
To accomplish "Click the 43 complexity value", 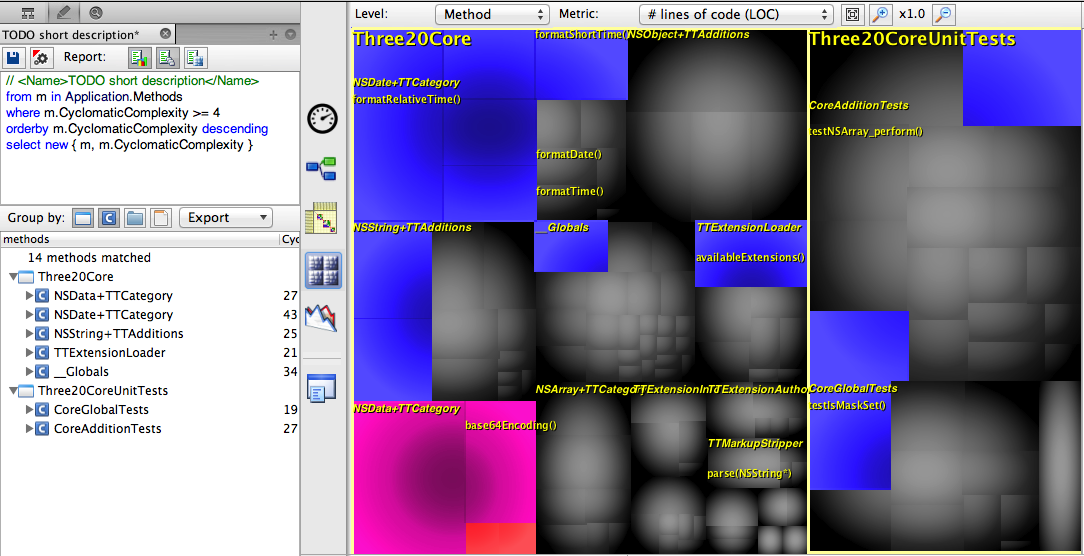I will tap(290, 315).
